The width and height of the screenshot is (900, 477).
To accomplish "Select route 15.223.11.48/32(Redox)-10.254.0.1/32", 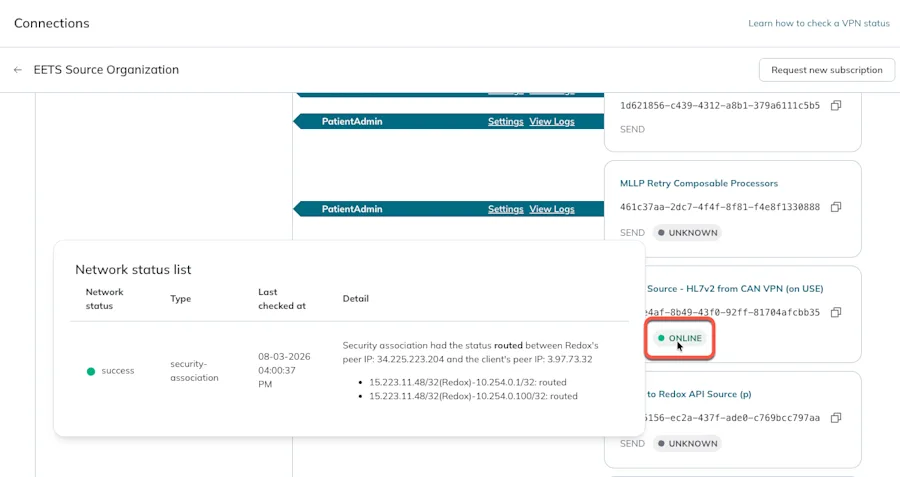I will click(x=468, y=382).
